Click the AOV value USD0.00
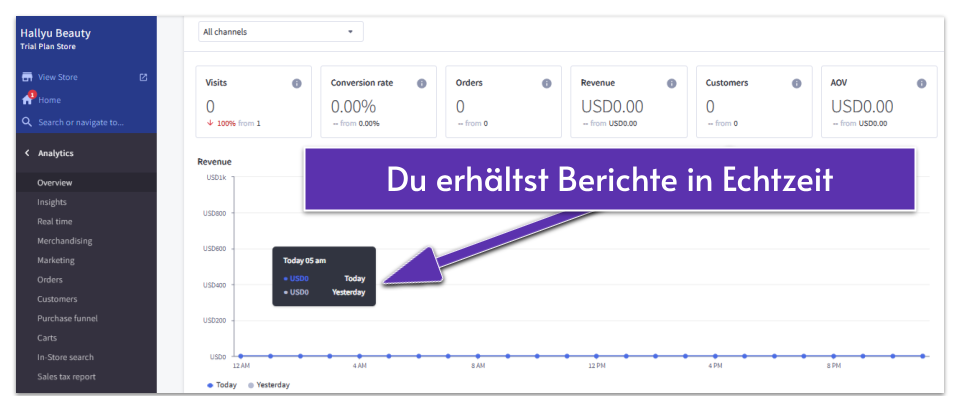 point(862,106)
